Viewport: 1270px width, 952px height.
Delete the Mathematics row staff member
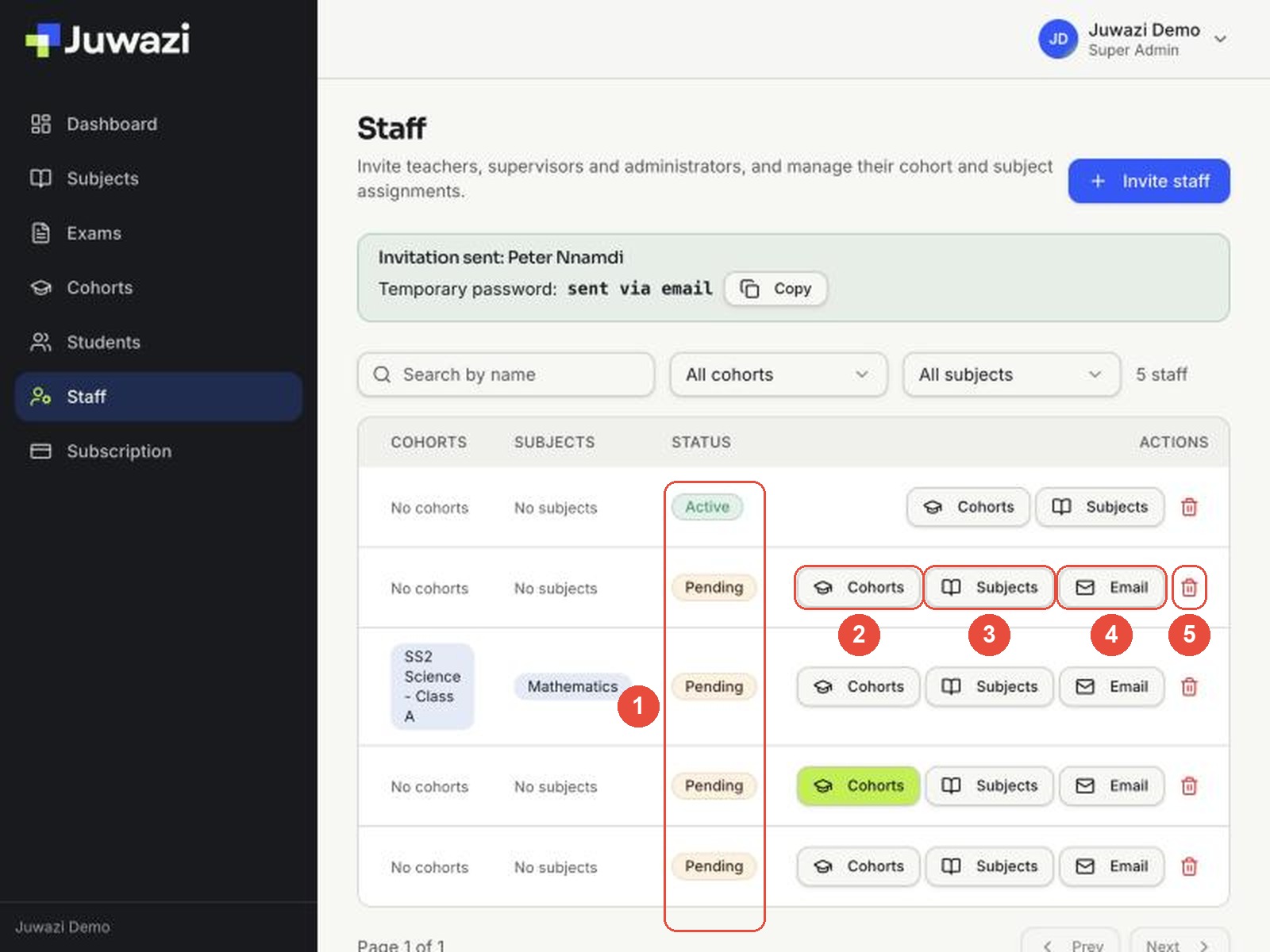[x=1189, y=687]
